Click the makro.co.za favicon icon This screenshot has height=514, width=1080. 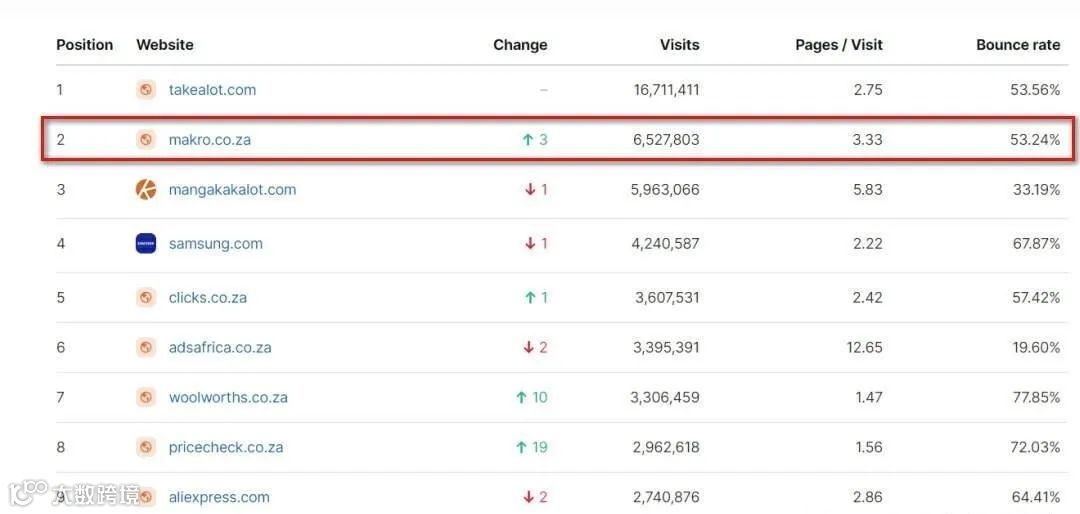tap(146, 140)
